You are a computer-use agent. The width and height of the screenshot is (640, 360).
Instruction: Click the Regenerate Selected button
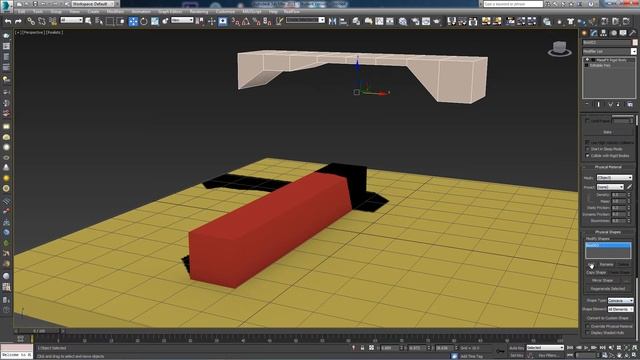point(608,289)
